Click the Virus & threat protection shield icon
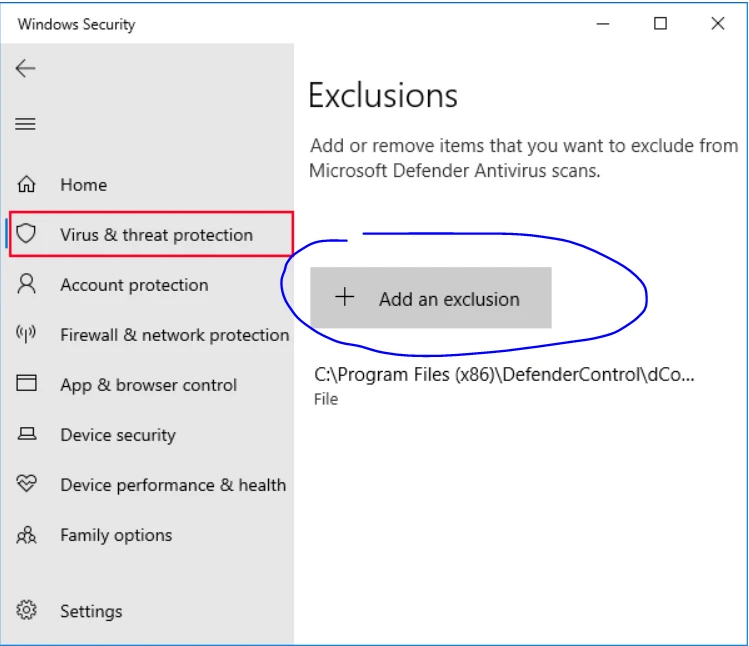 (x=27, y=235)
